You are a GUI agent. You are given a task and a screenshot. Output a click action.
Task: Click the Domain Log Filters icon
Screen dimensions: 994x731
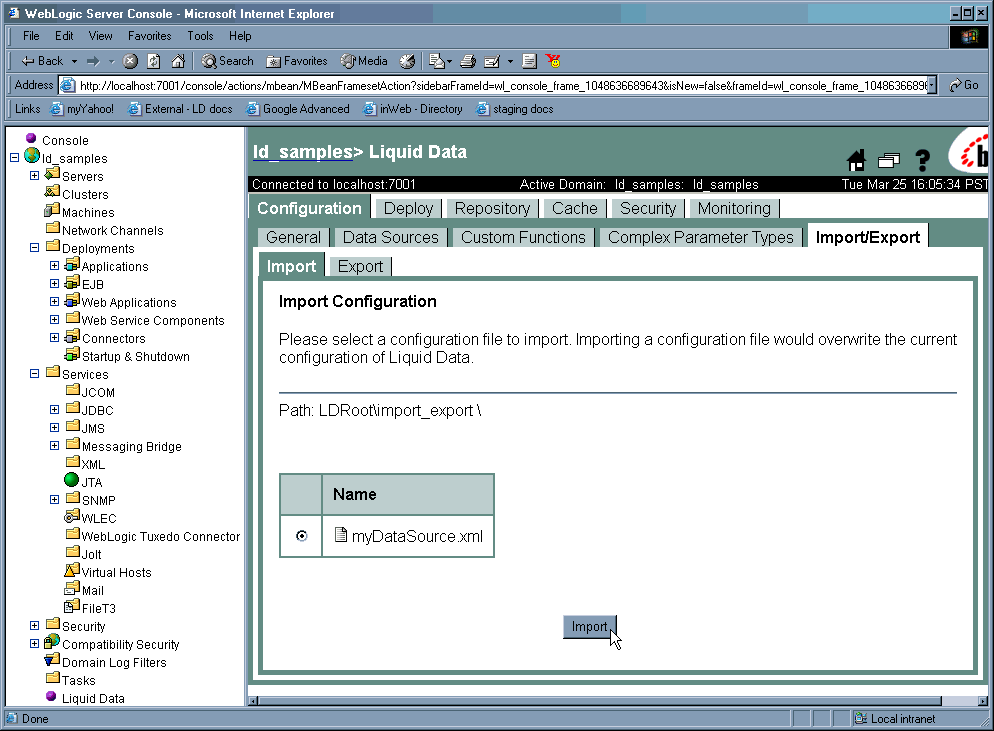[52, 660]
